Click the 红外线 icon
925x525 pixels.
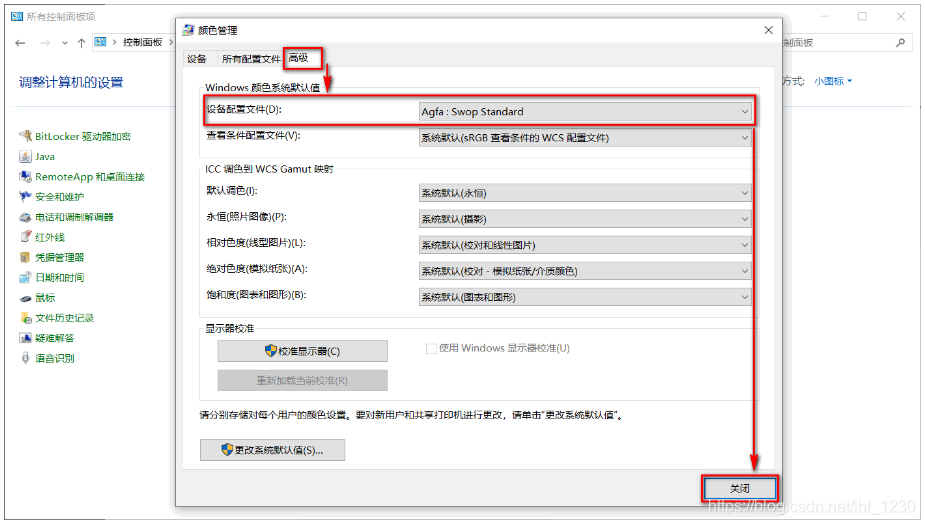[25, 237]
